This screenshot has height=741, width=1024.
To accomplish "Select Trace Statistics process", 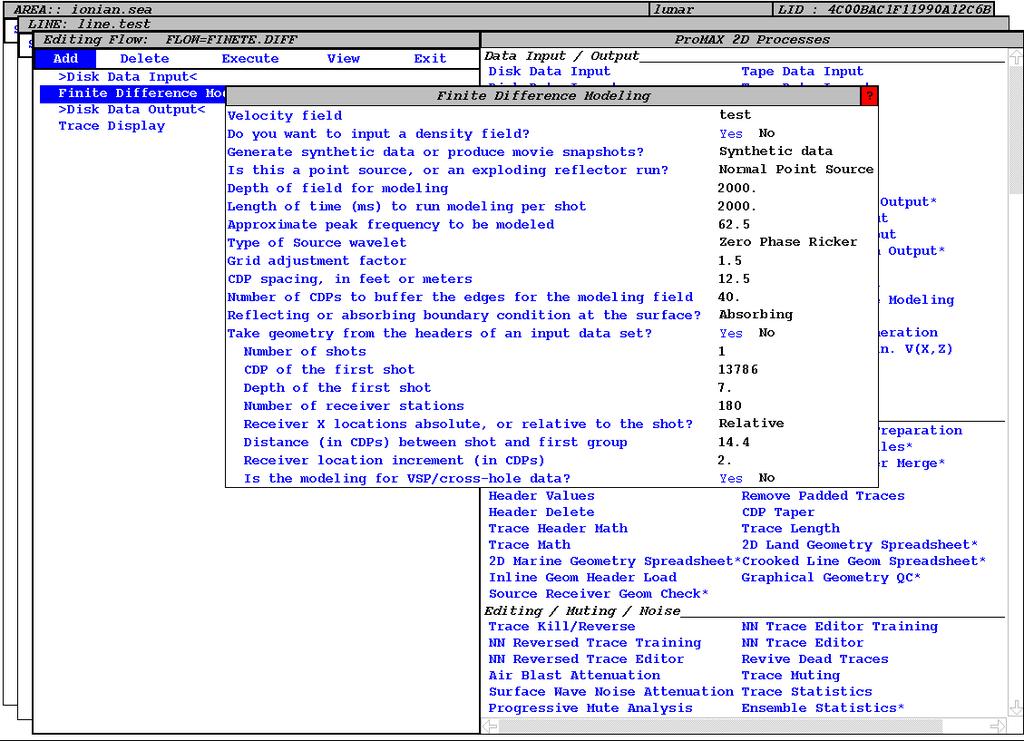I will [807, 691].
